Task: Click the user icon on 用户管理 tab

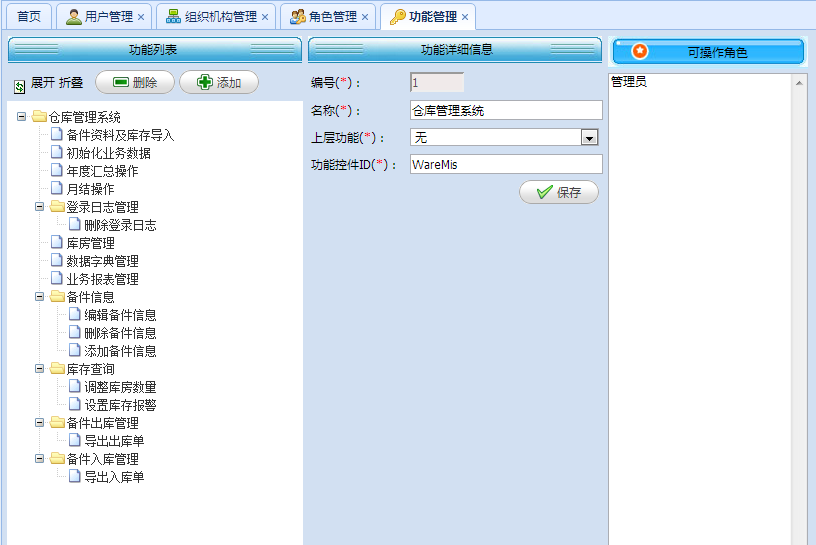Action: [x=74, y=17]
